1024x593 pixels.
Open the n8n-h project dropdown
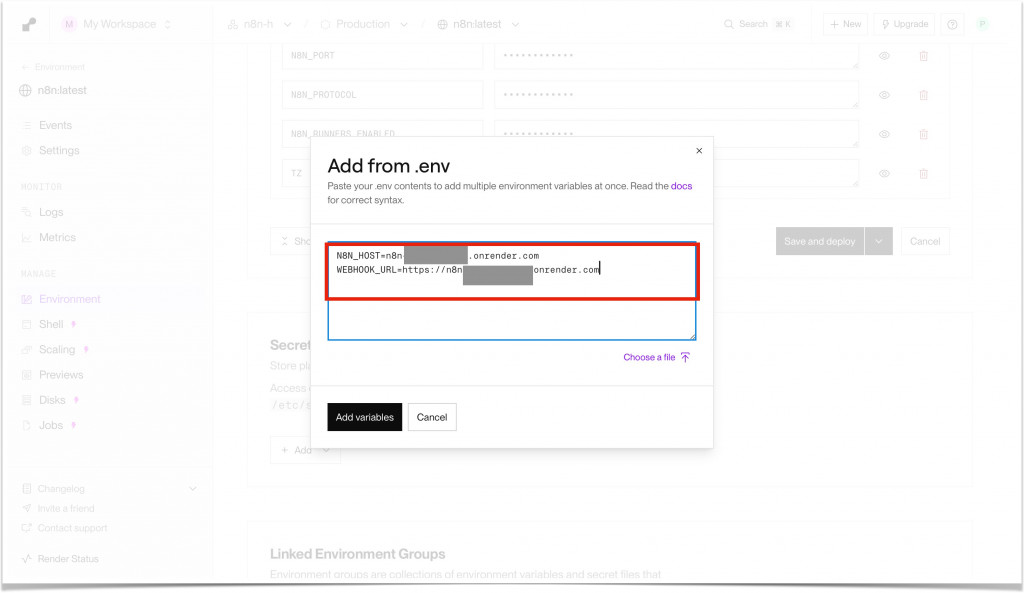[x=259, y=24]
